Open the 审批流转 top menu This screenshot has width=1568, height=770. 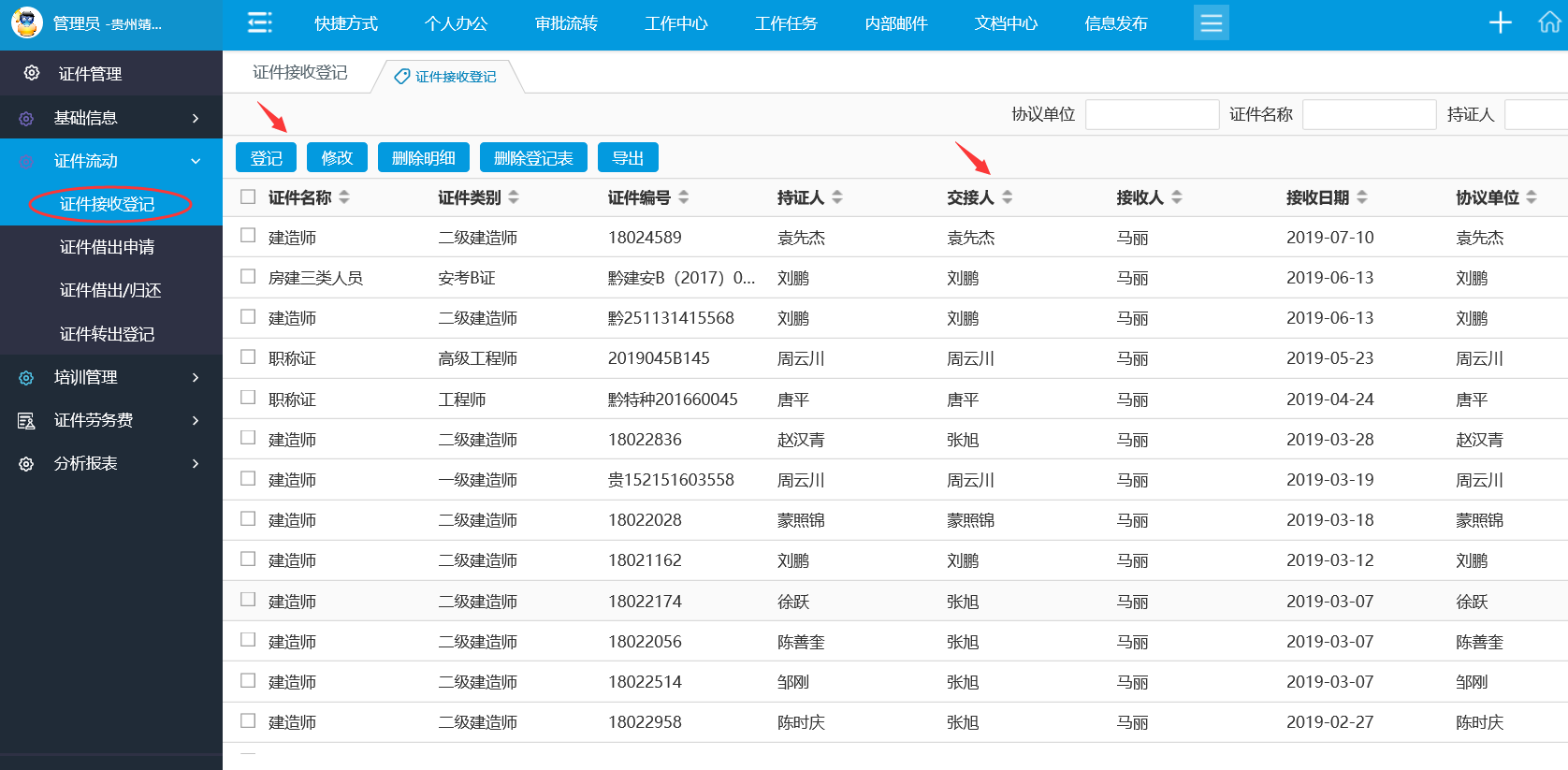pos(566,23)
